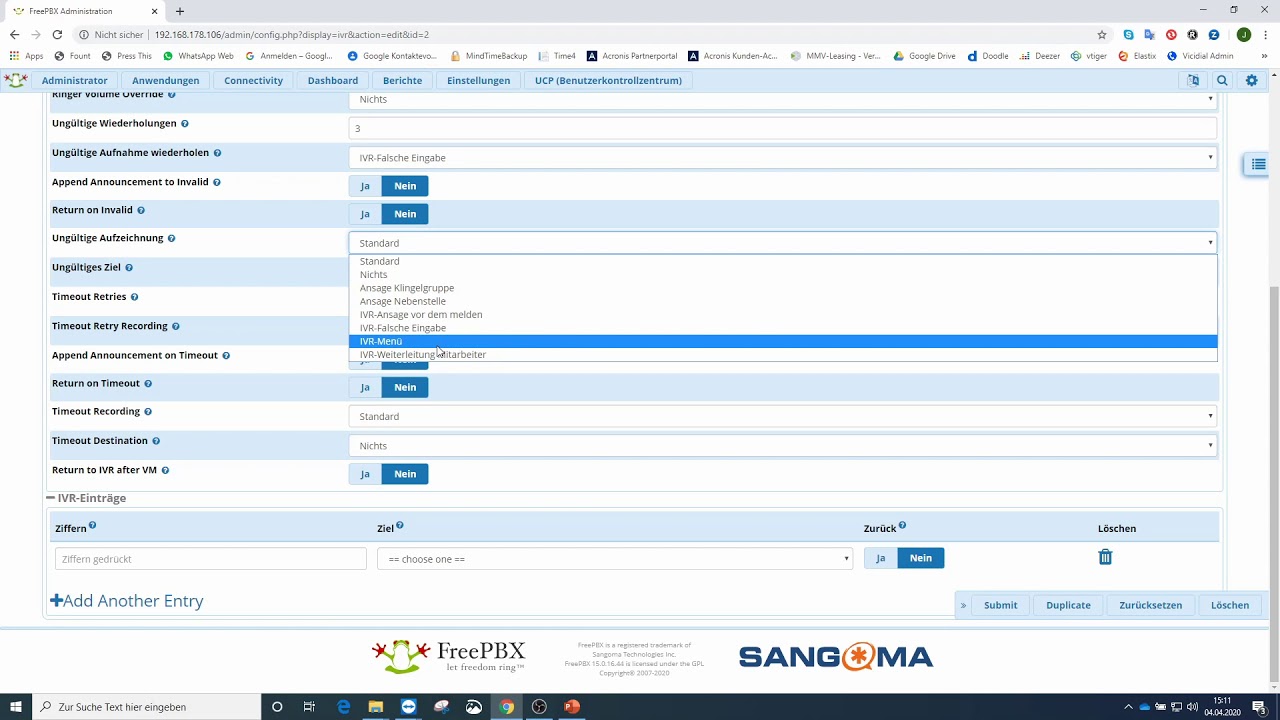Open Ringer Volume Override dropdown

point(783,99)
